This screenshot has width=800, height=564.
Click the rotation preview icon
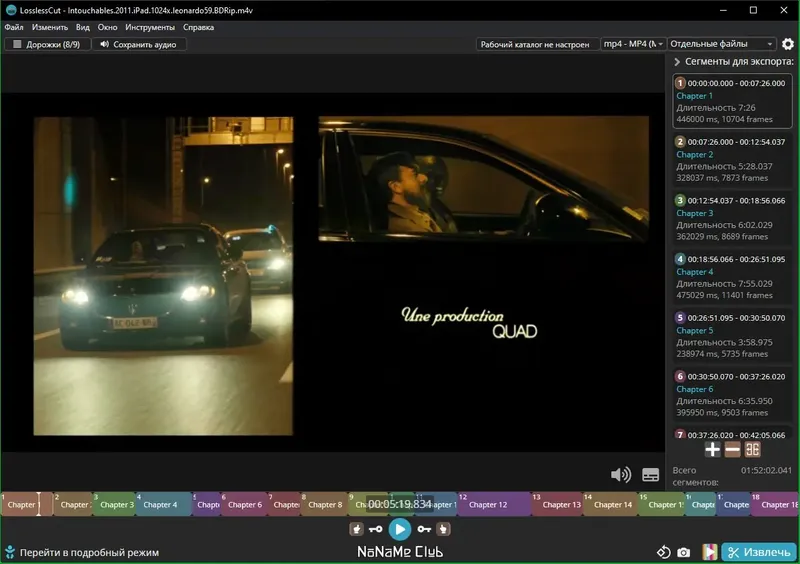pyautogui.click(x=662, y=552)
